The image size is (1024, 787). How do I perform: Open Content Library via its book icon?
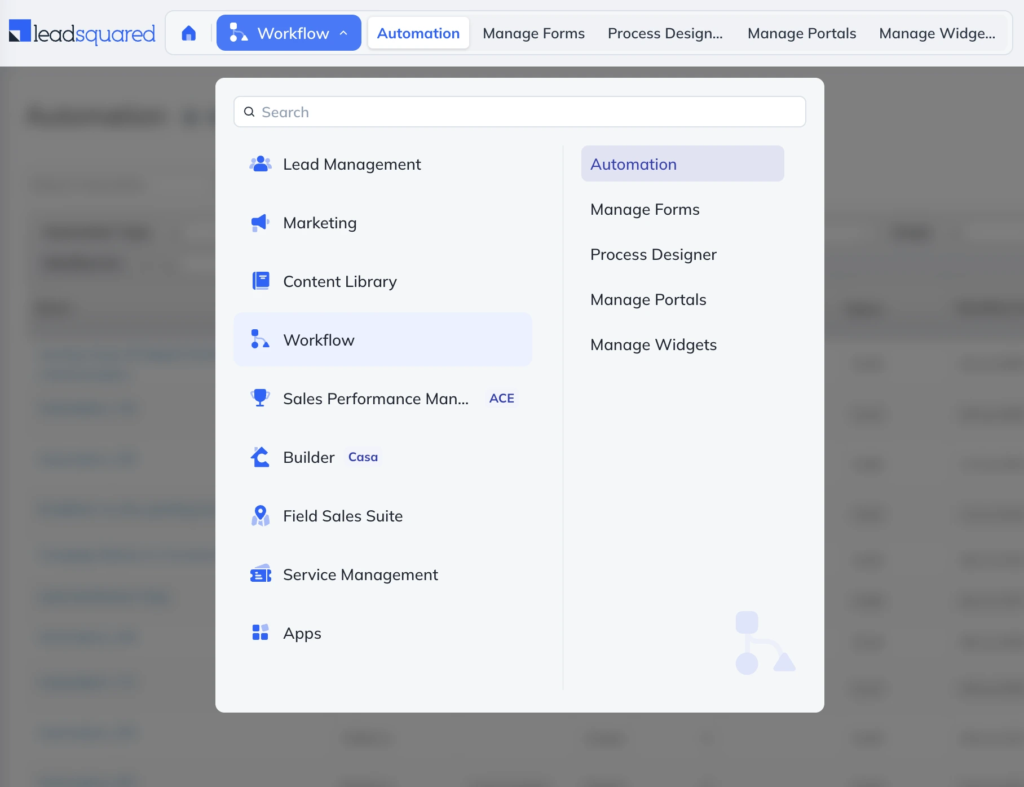260,281
